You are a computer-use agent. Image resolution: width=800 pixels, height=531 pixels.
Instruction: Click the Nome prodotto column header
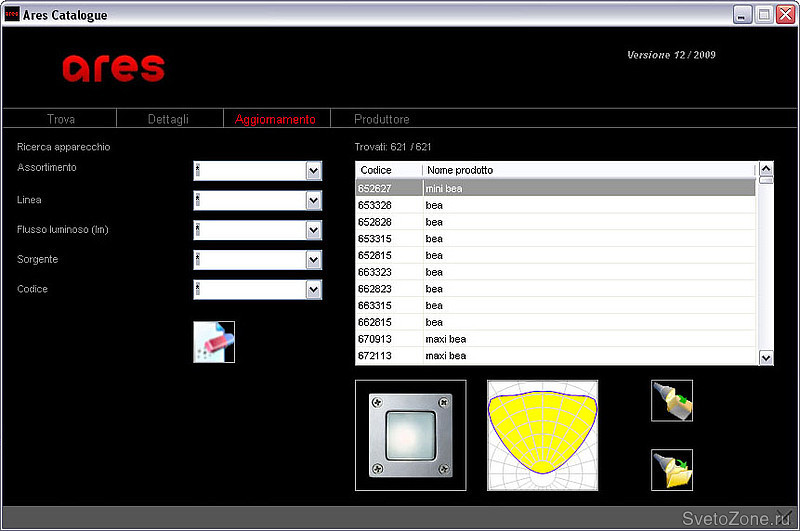(x=588, y=170)
